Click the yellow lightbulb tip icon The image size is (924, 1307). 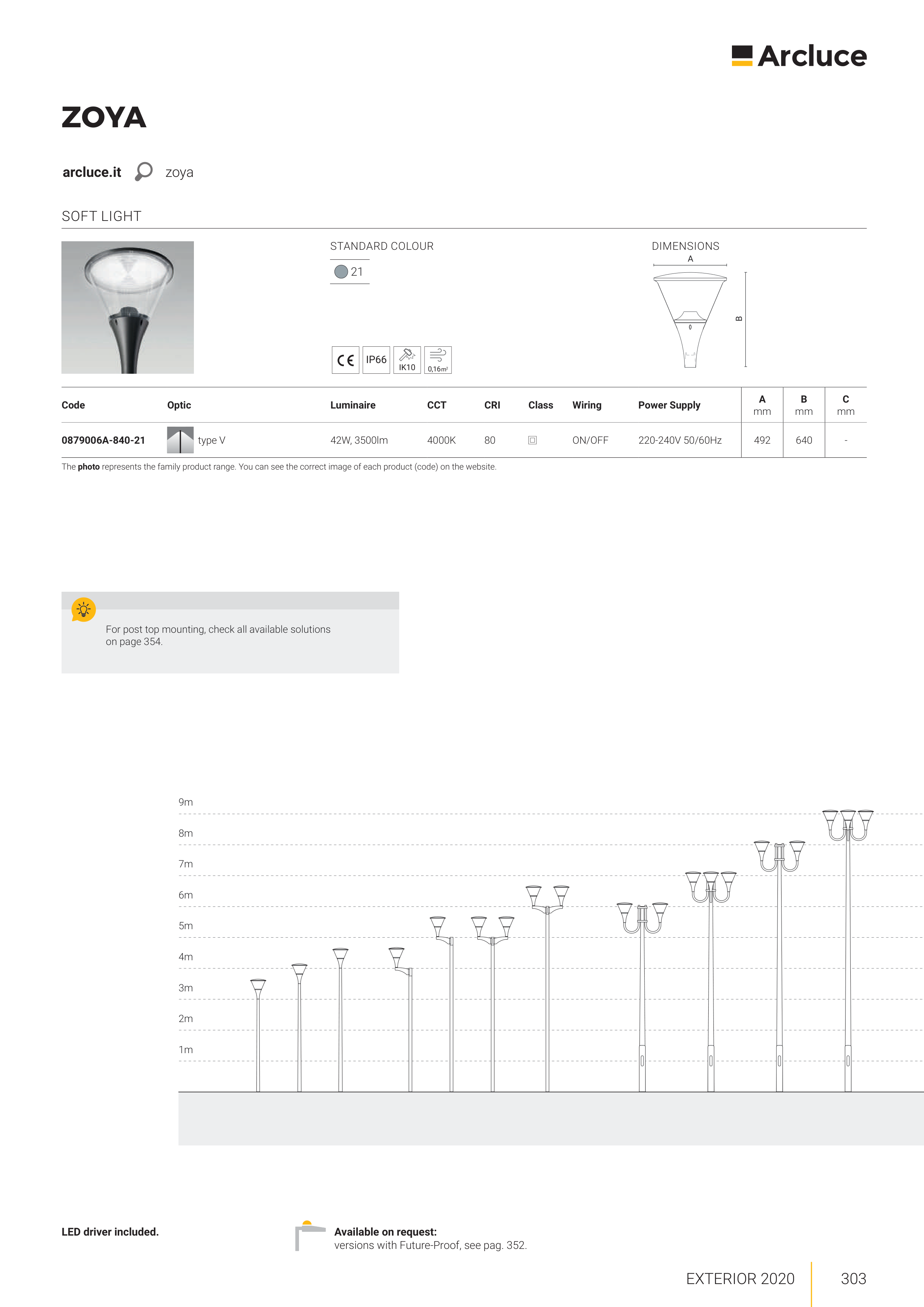(84, 610)
